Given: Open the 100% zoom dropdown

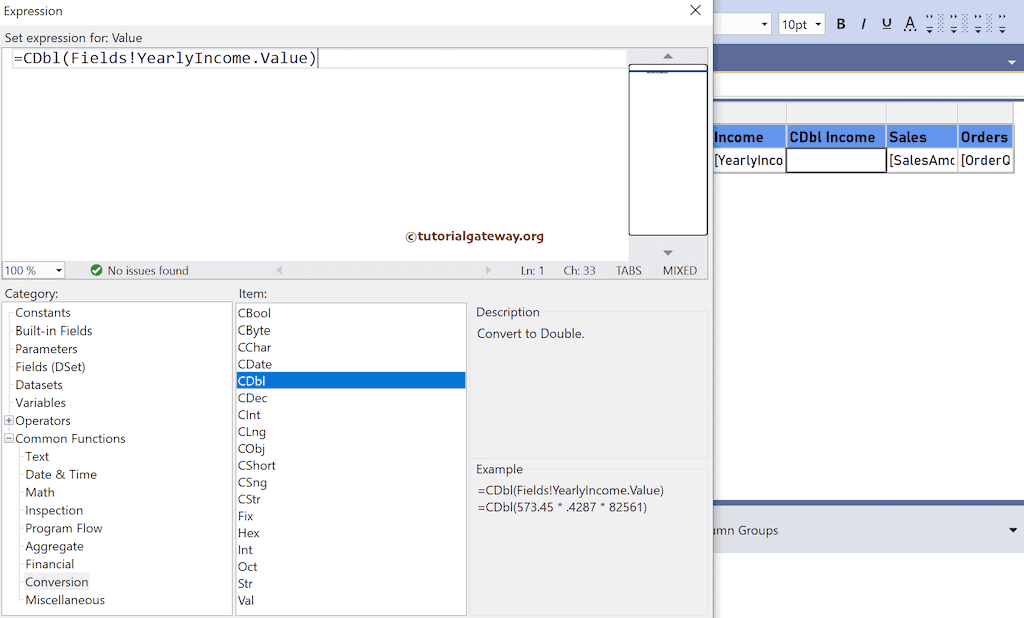Looking at the screenshot, I should click(57, 269).
